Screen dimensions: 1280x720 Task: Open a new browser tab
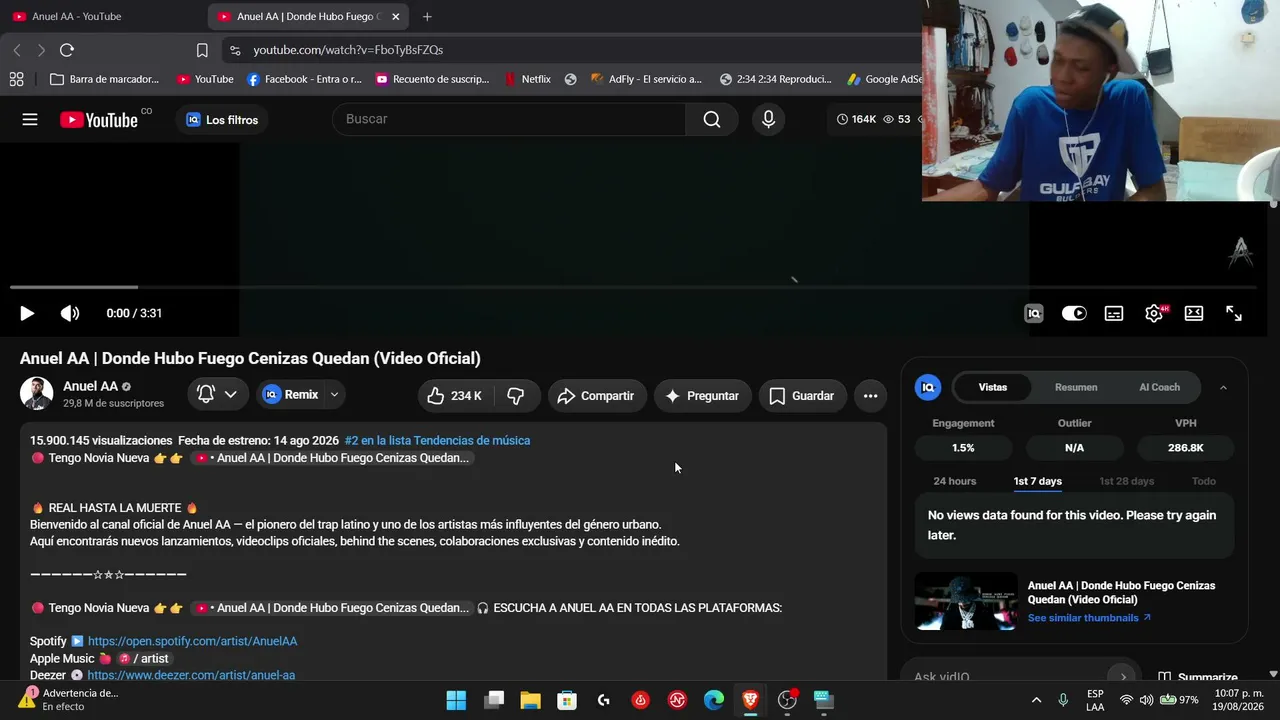[427, 16]
